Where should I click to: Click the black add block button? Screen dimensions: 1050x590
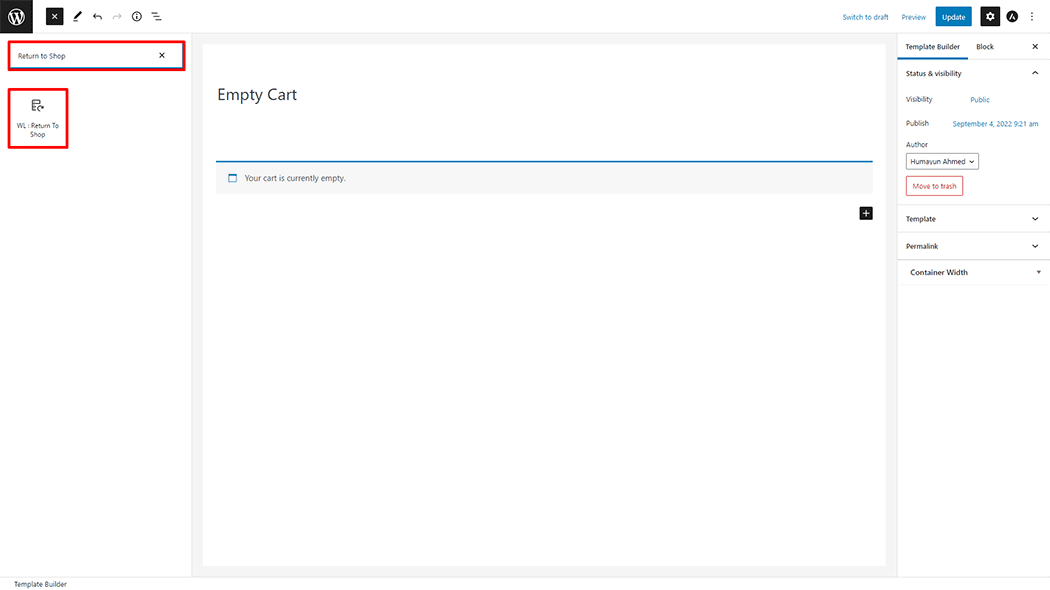point(866,213)
